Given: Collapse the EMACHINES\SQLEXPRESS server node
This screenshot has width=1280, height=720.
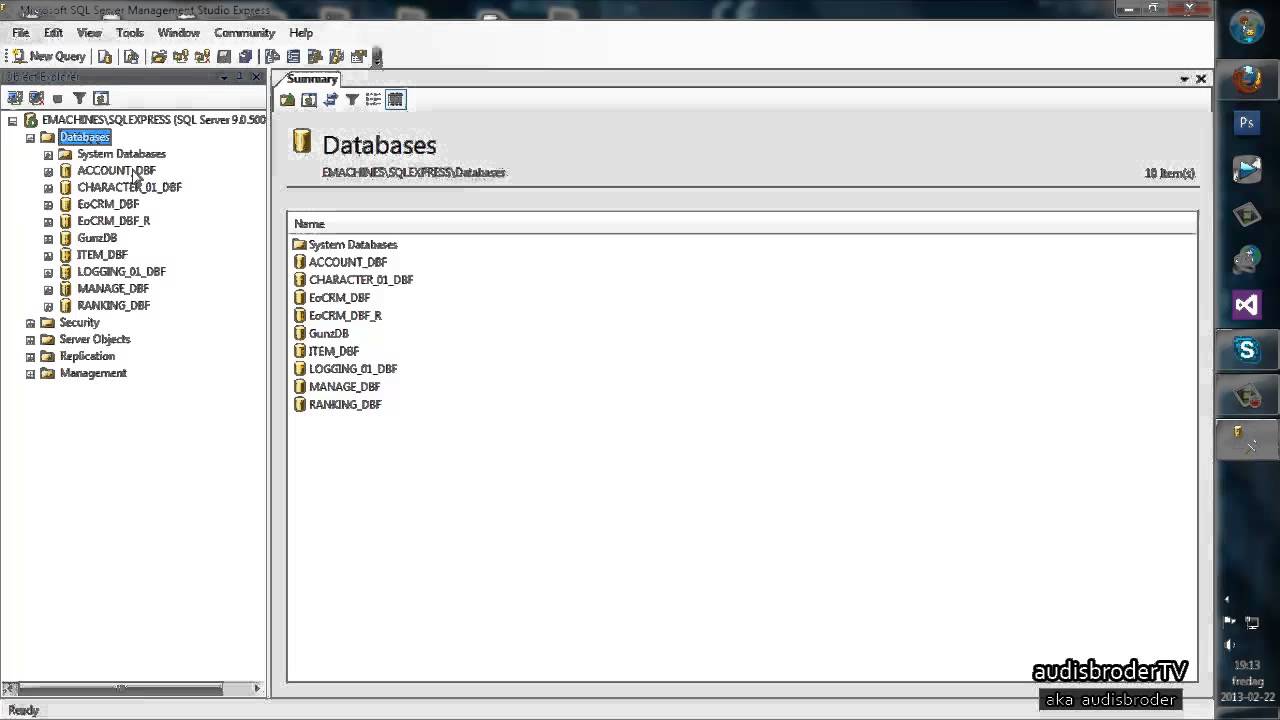Looking at the screenshot, I should [13, 120].
